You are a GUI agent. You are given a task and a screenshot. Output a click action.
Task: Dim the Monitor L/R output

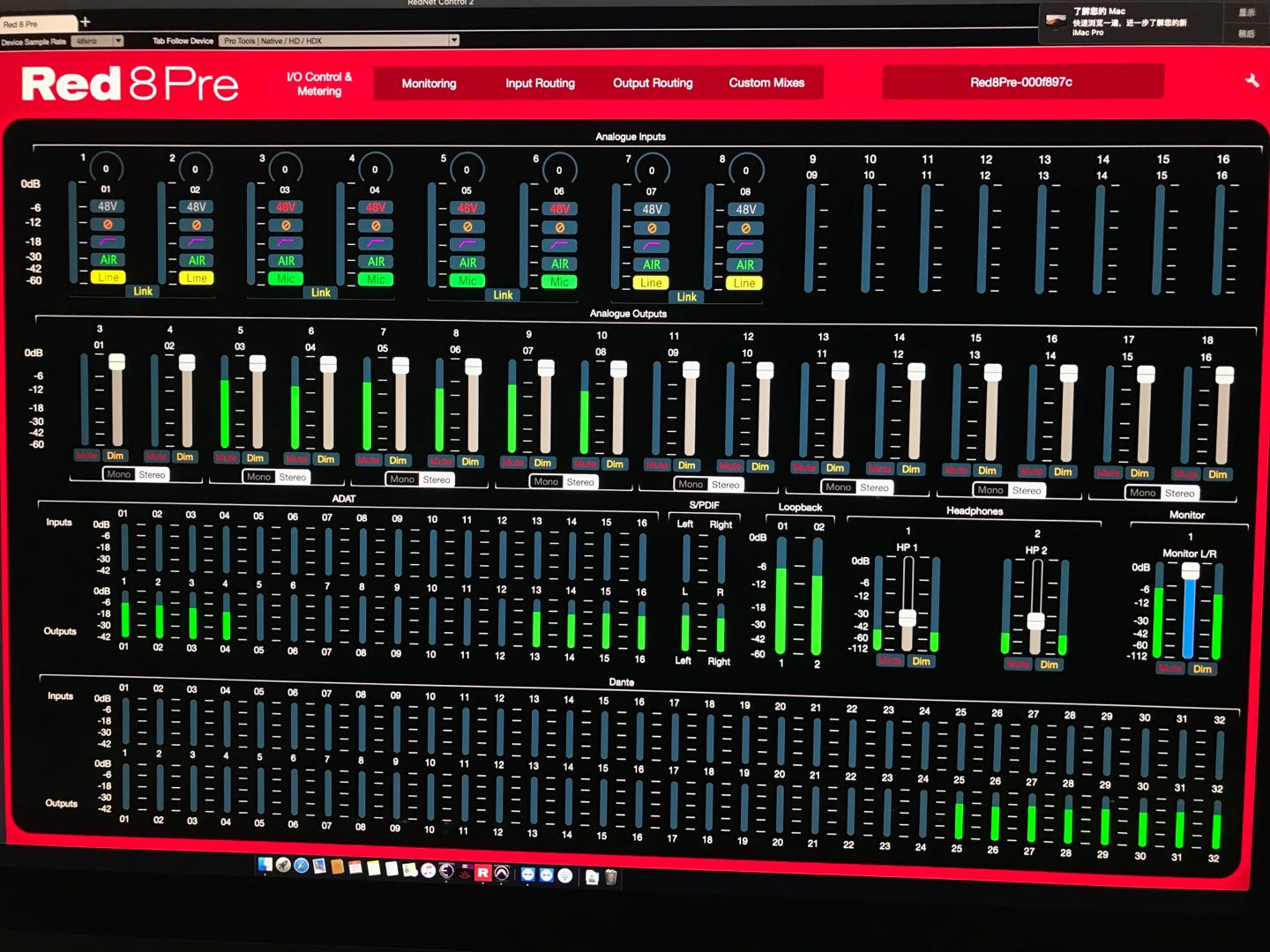coord(1202,669)
